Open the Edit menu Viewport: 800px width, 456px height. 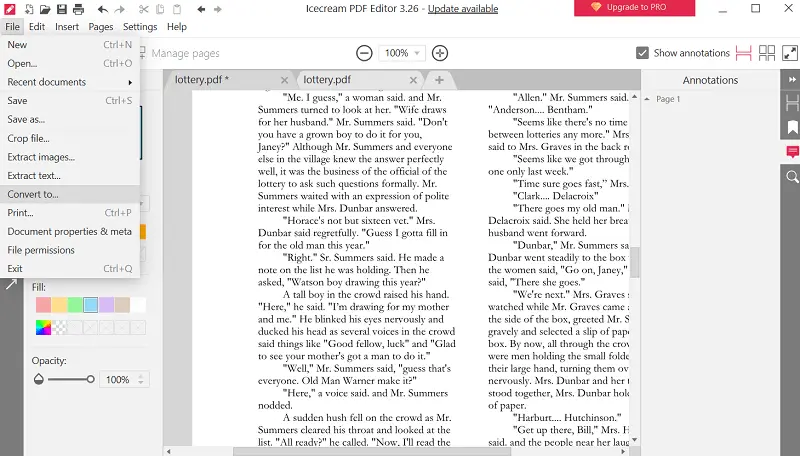pyautogui.click(x=37, y=27)
